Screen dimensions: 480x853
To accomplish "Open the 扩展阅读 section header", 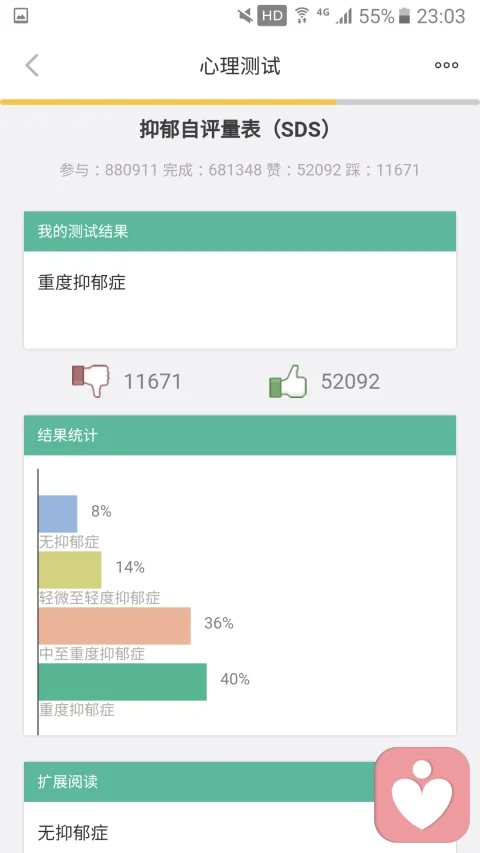I will 199,782.
